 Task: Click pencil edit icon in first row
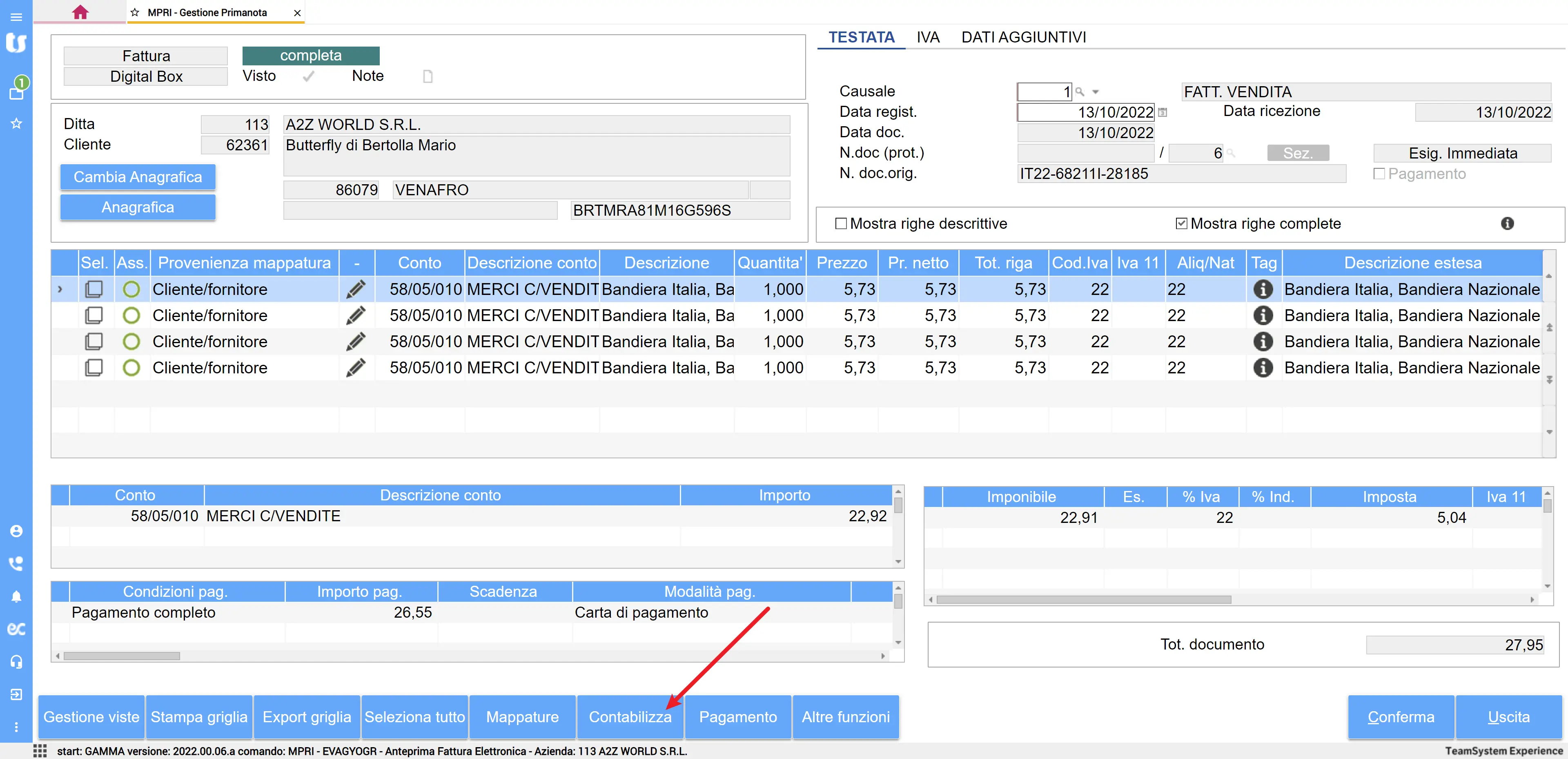356,289
